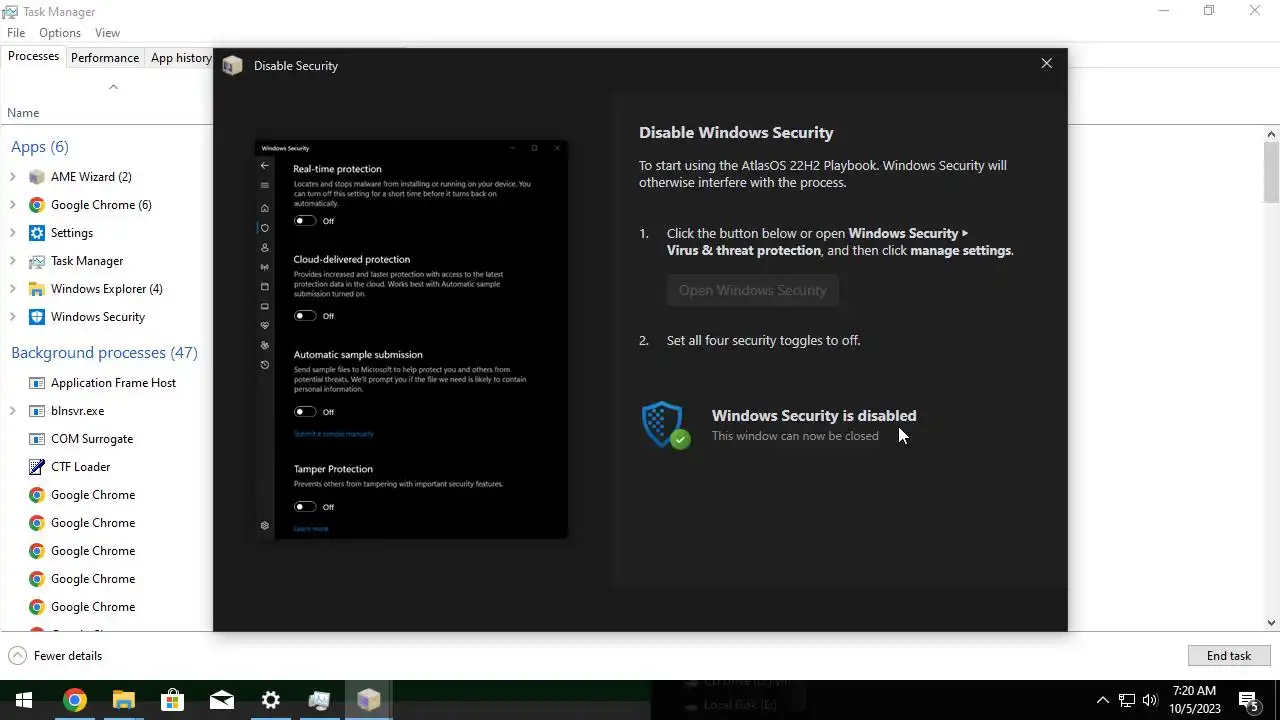This screenshot has width=1280, height=720.
Task: Open the View menu in Task Manager
Action: 107,33
